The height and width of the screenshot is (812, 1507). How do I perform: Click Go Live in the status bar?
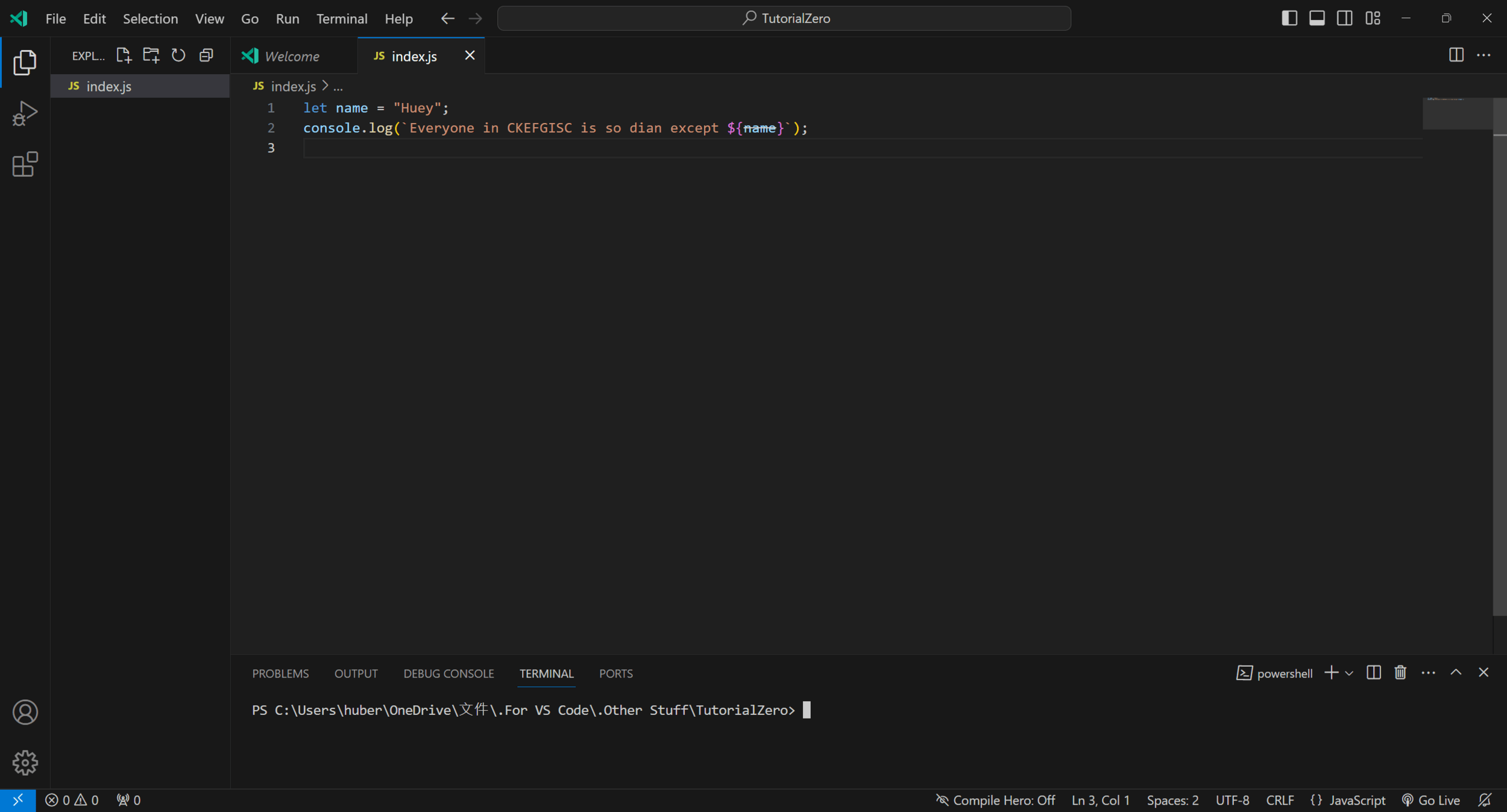tap(1431, 800)
